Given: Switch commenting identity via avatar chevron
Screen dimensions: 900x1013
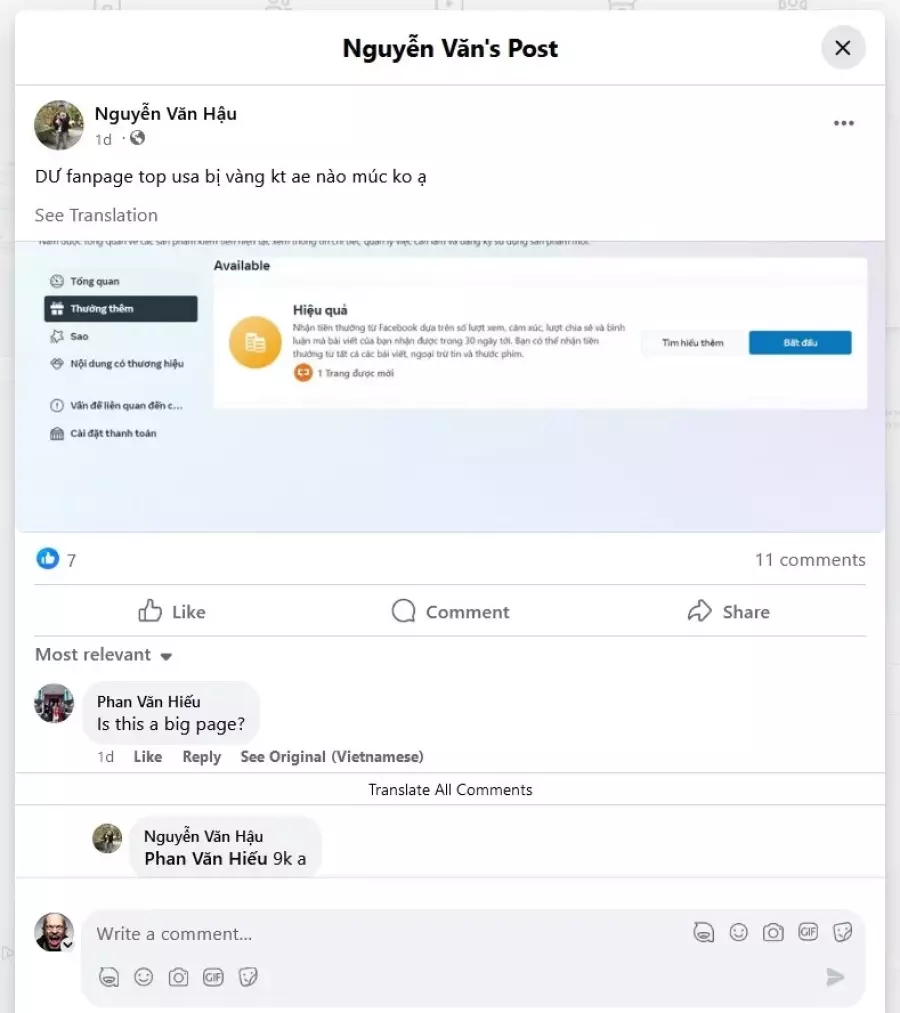Looking at the screenshot, I should click(x=68, y=944).
